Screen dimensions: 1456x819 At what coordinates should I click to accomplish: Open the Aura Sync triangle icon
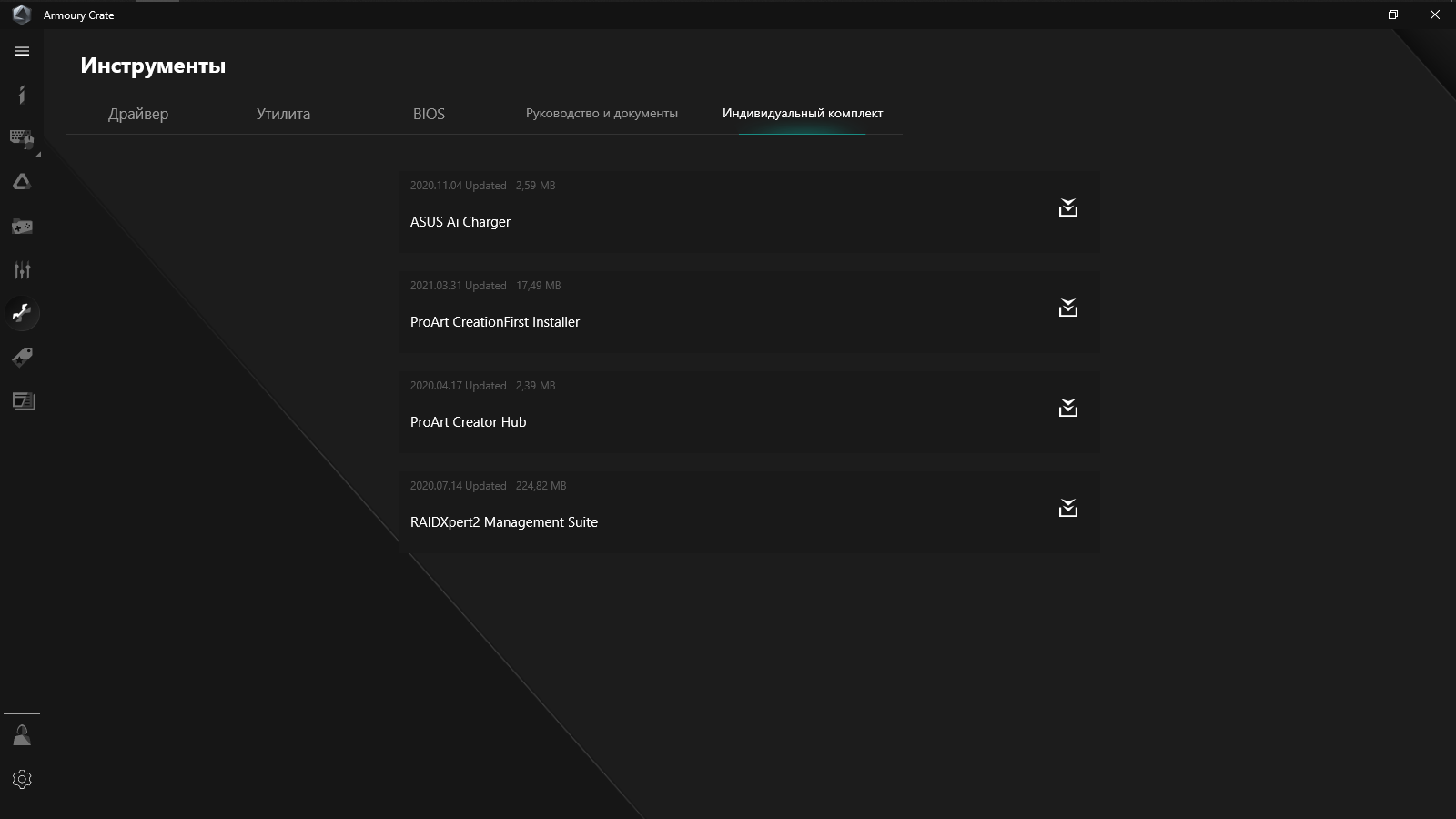click(22, 182)
